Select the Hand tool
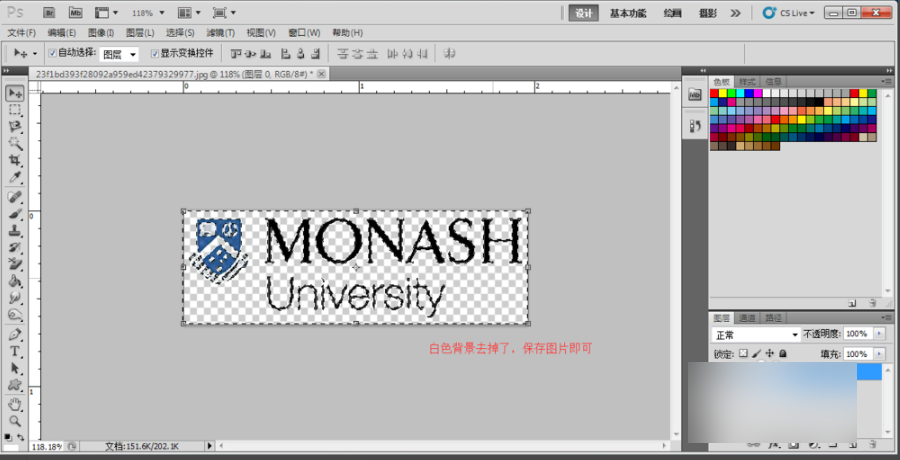900x460 pixels. [x=15, y=404]
